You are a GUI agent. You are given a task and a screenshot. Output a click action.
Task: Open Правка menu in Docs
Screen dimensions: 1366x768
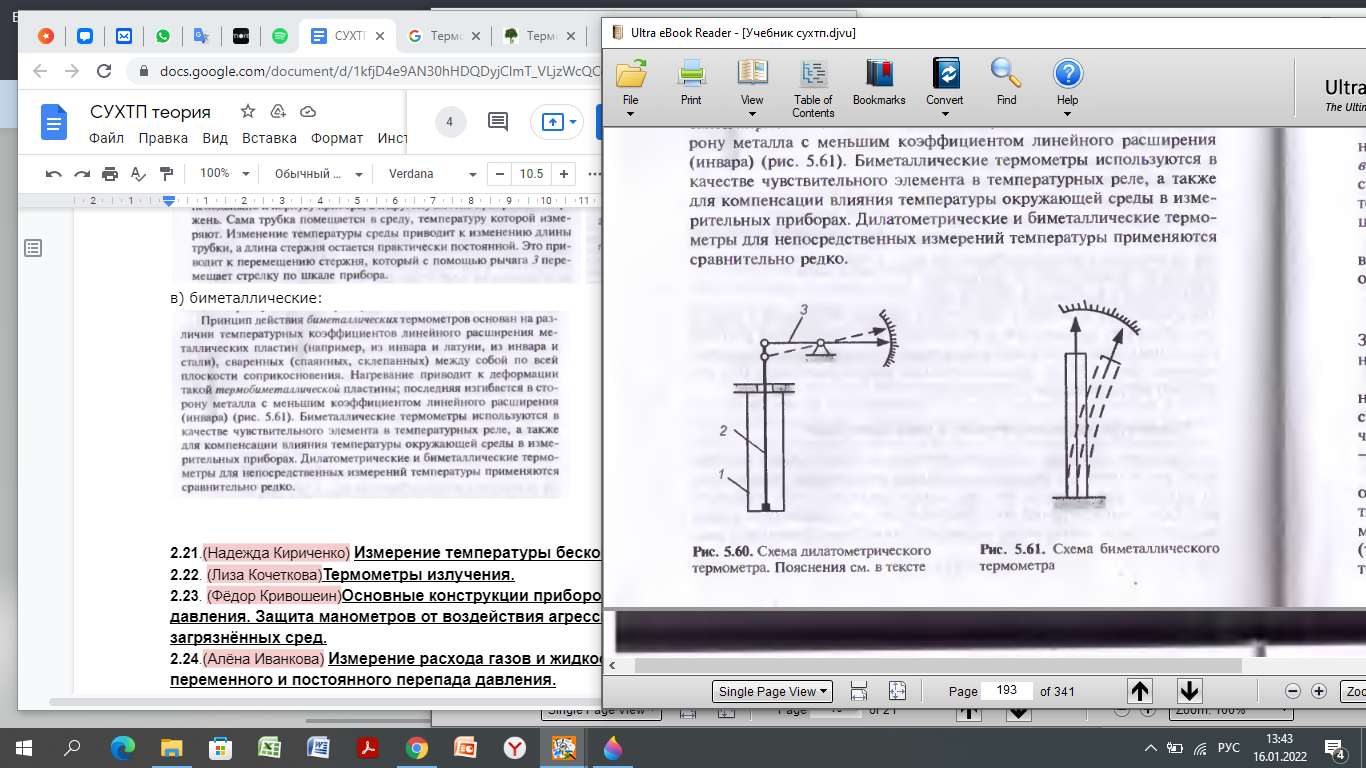(164, 139)
